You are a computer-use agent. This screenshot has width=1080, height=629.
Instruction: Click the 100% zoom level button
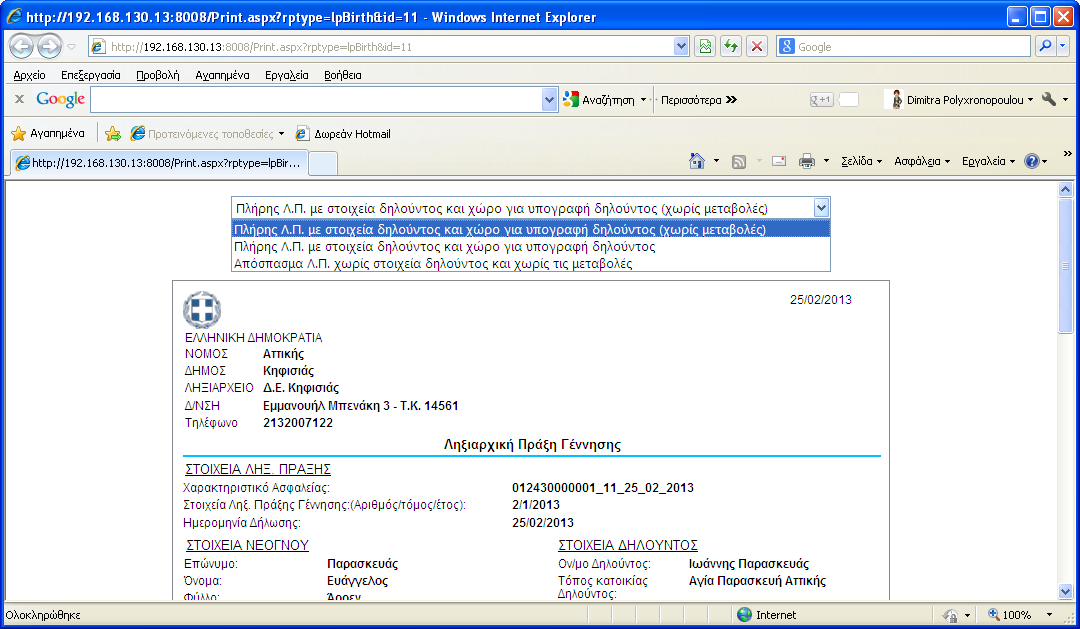(1010, 615)
